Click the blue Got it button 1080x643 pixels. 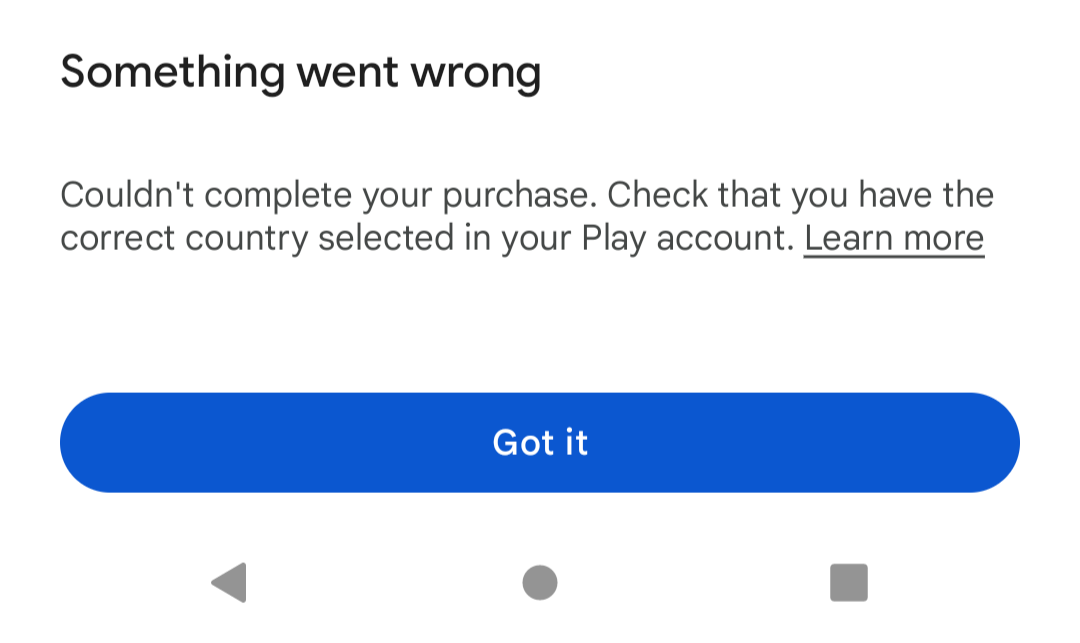(540, 443)
